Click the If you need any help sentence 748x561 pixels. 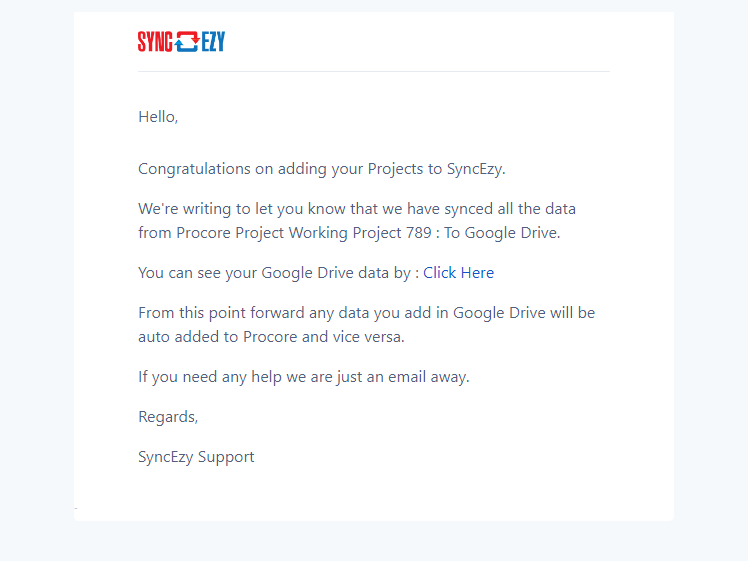coord(304,377)
